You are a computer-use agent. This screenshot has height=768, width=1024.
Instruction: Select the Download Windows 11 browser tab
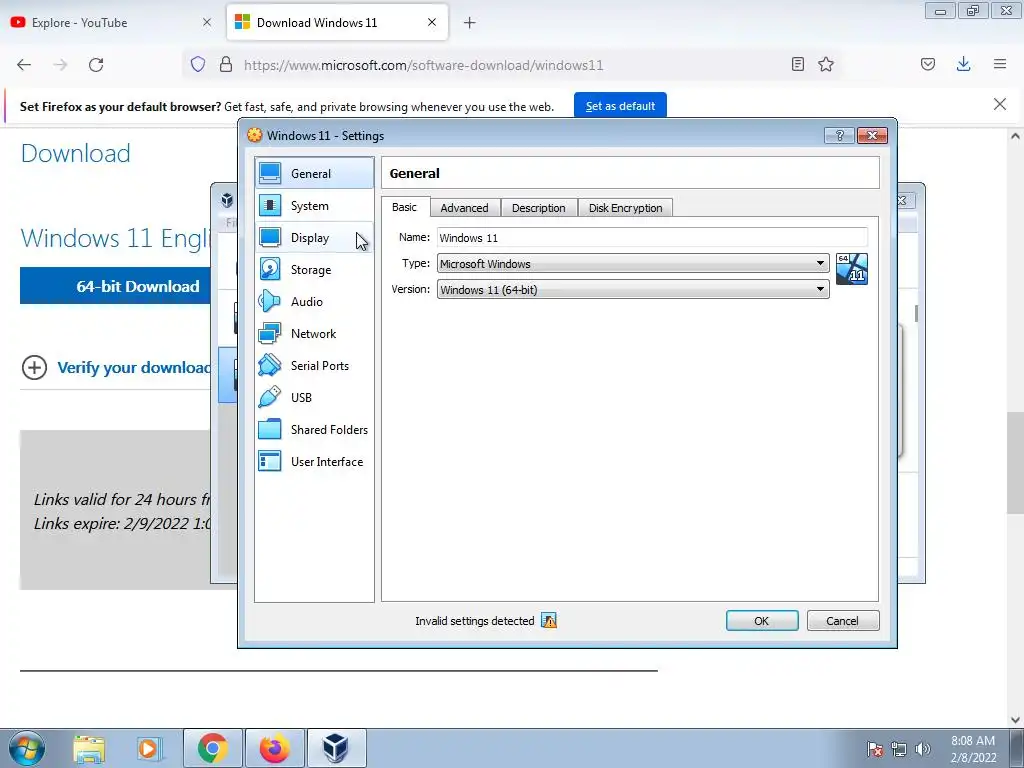(x=337, y=22)
